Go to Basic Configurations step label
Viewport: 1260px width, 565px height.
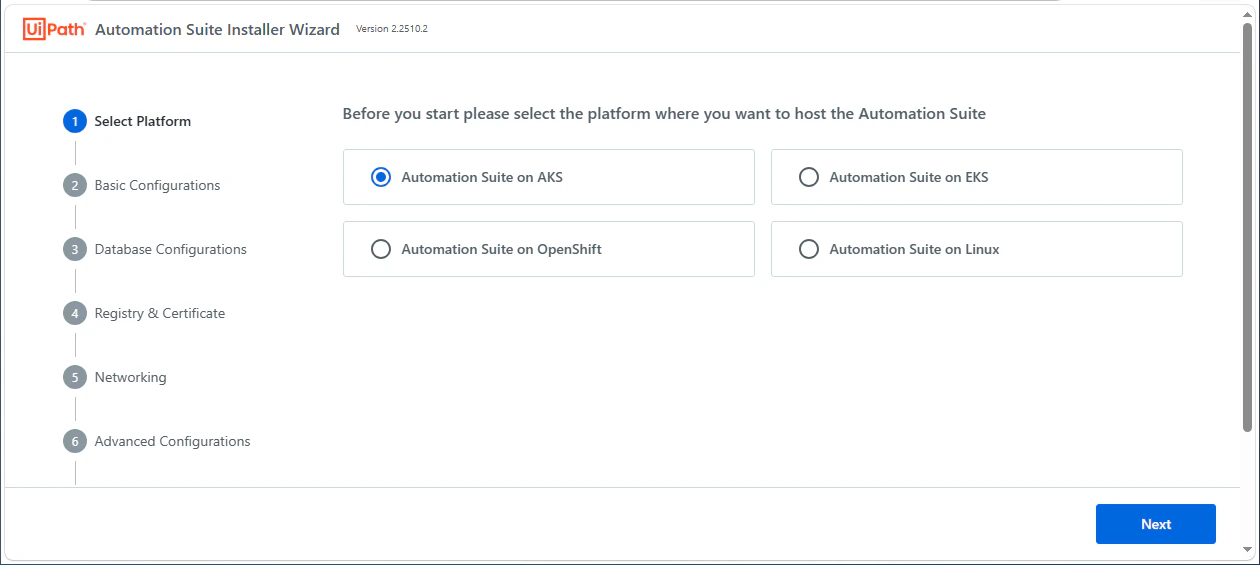click(x=158, y=185)
